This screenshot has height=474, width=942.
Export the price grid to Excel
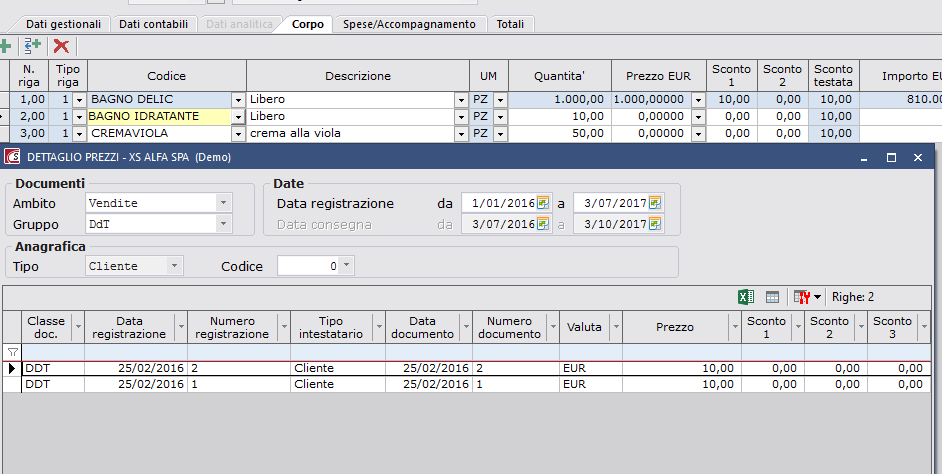(x=745, y=297)
